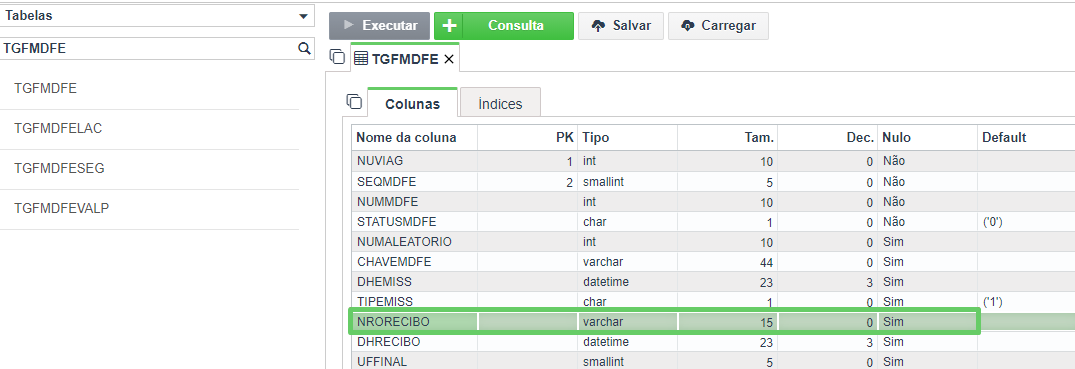This screenshot has height=369, width=1075.
Task: Click the copy icon beside Colunas tab
Action: click(x=354, y=102)
